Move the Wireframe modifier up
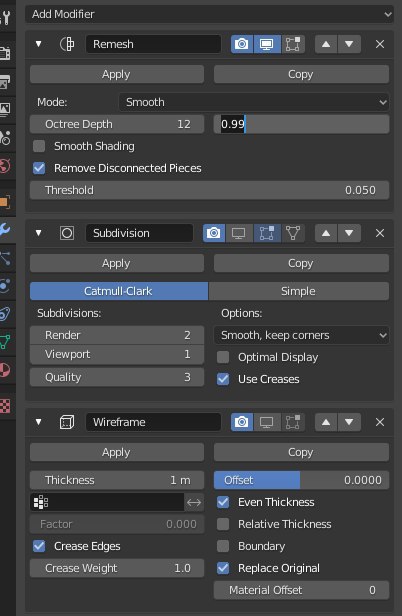Viewport: 402px width, 616px height. click(326, 422)
